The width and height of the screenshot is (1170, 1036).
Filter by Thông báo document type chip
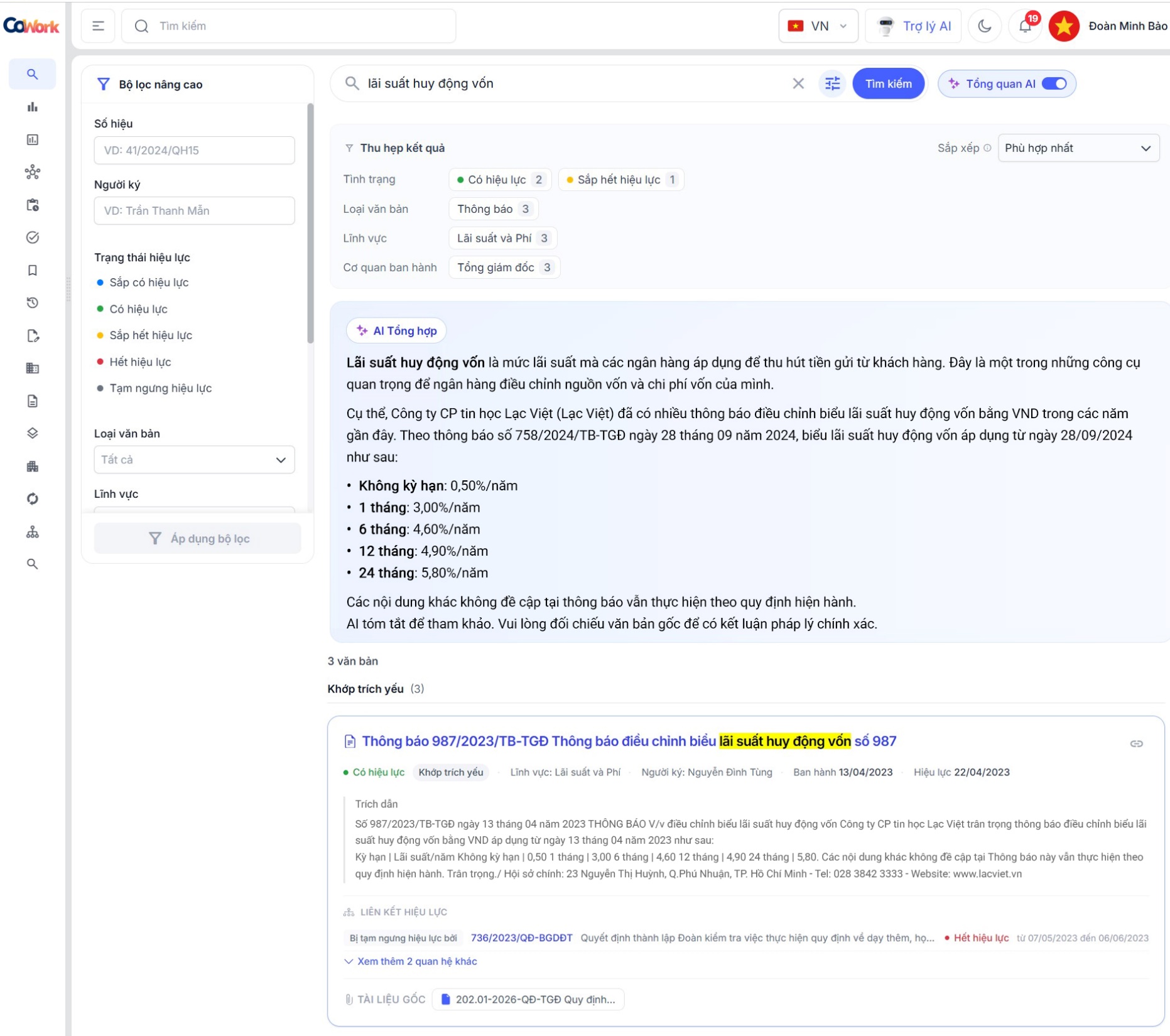(494, 209)
